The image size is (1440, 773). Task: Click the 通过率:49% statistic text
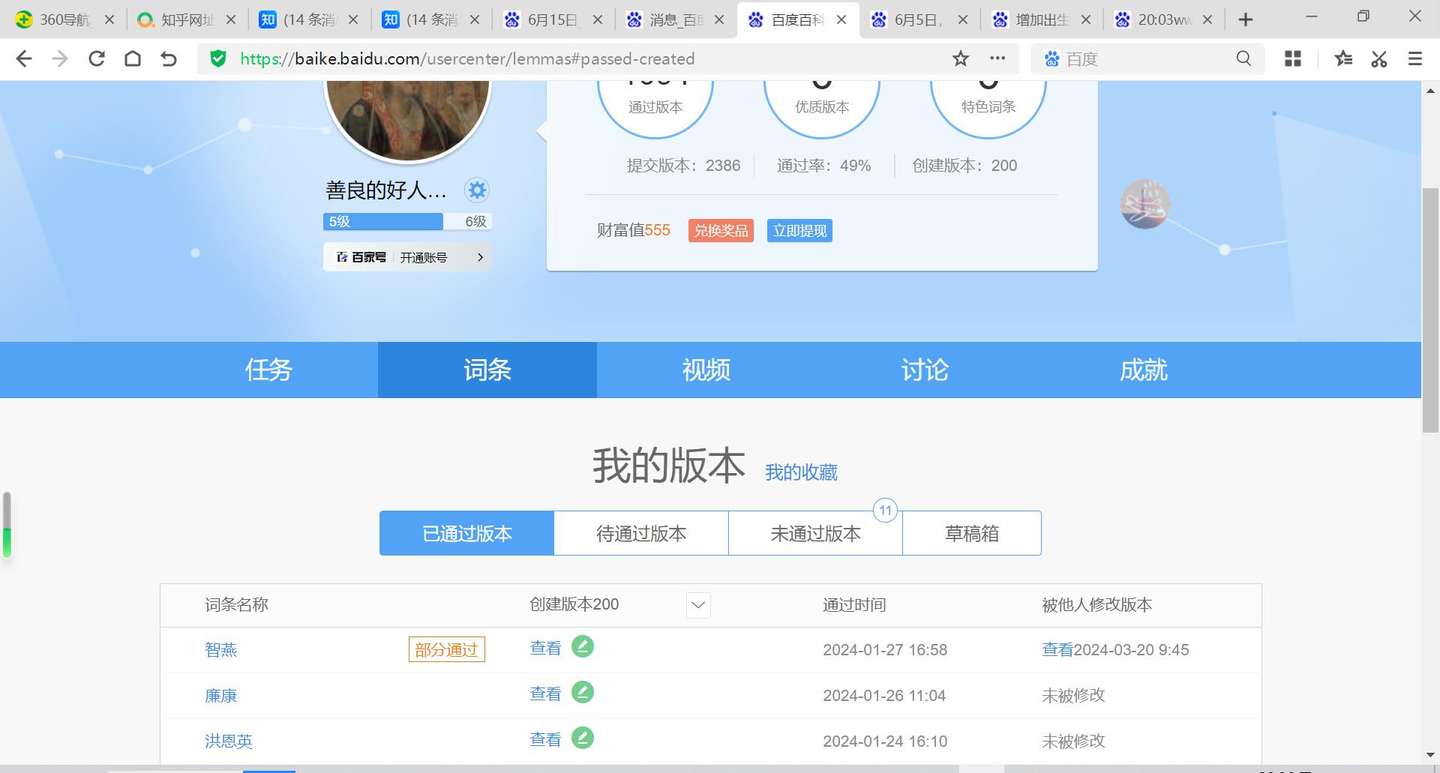coord(824,166)
